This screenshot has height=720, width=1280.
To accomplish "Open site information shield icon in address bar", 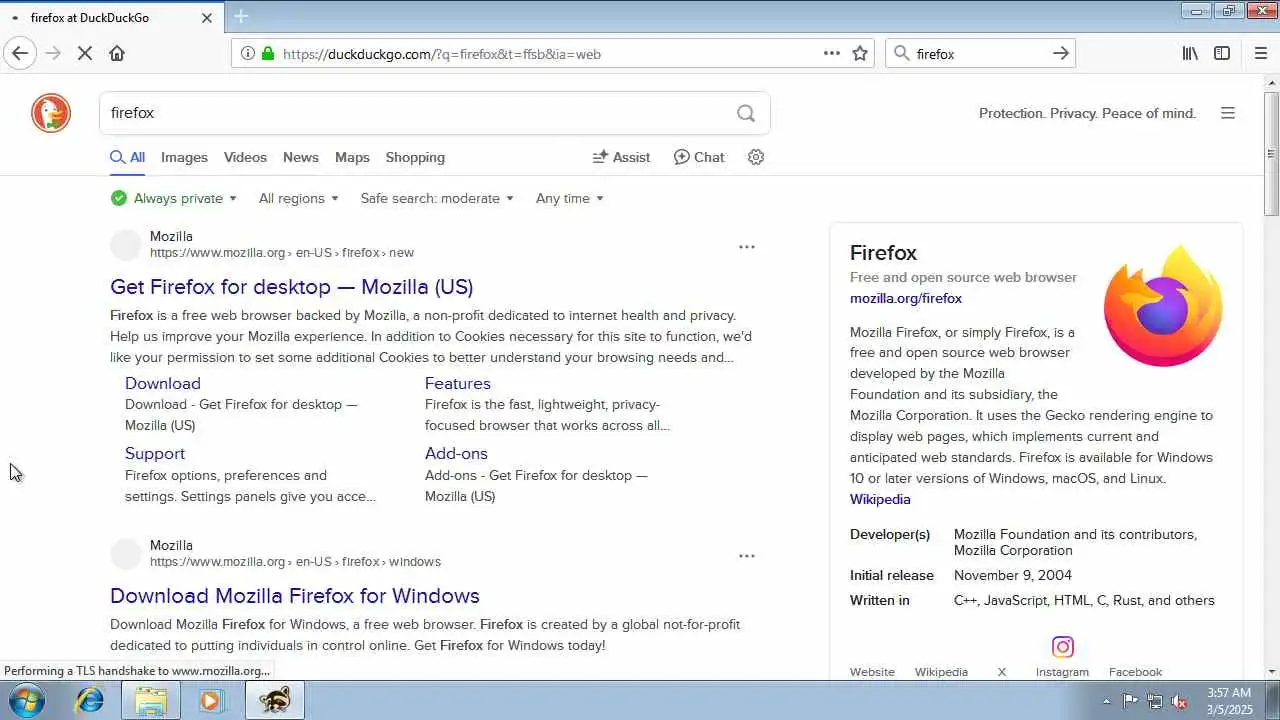I will point(248,54).
